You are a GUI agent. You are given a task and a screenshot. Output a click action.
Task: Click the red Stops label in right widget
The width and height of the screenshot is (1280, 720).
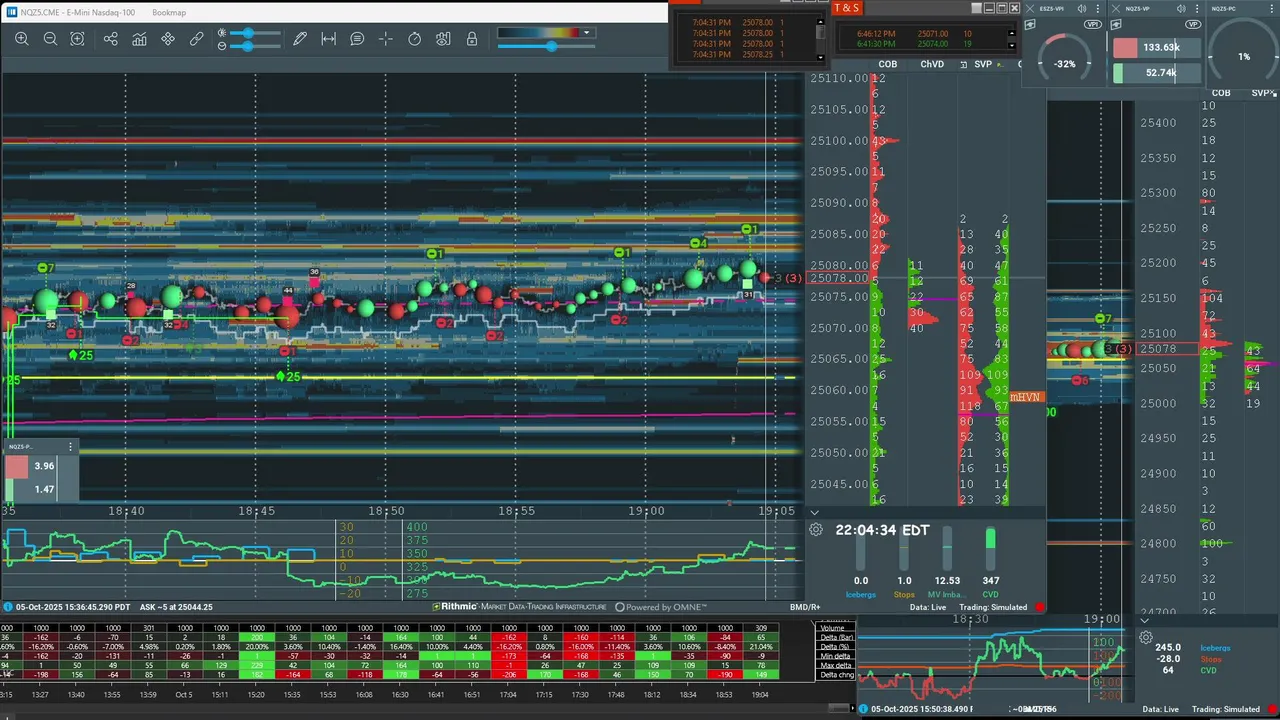[x=1210, y=659]
